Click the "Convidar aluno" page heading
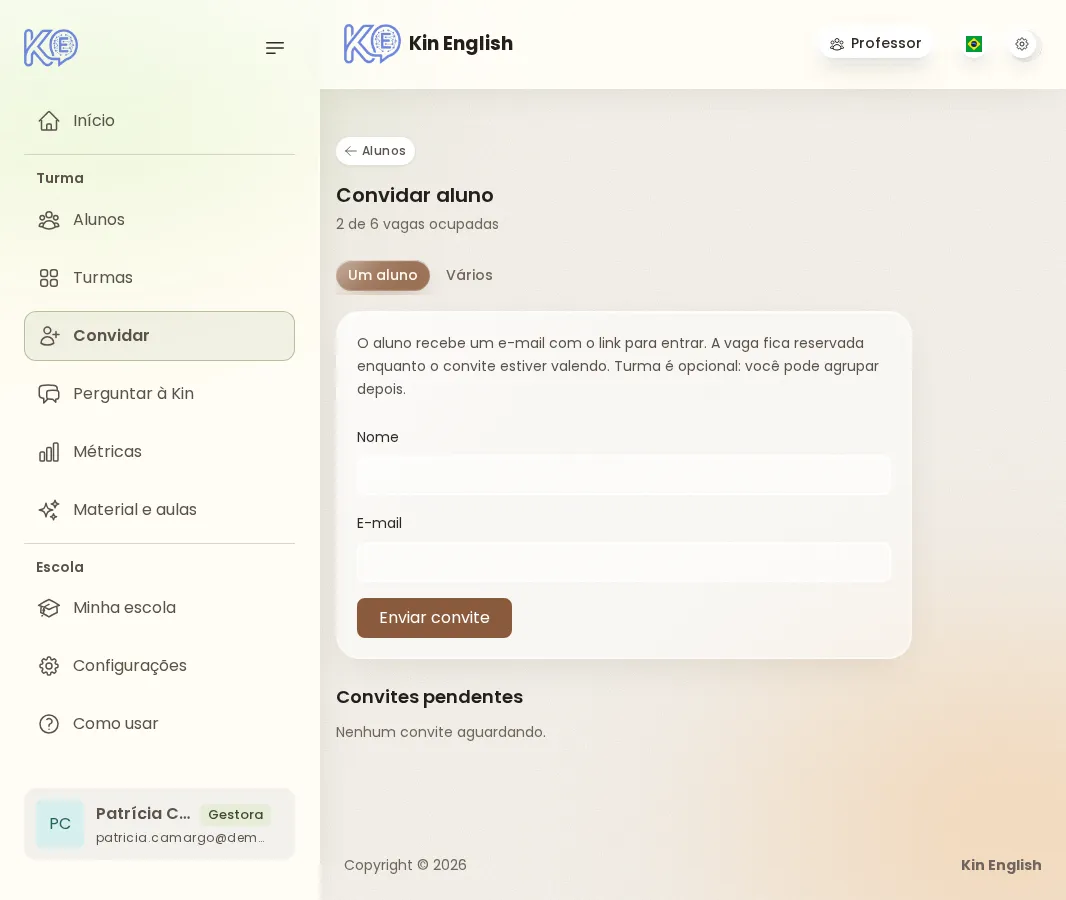The height and width of the screenshot is (900, 1066). coord(415,195)
